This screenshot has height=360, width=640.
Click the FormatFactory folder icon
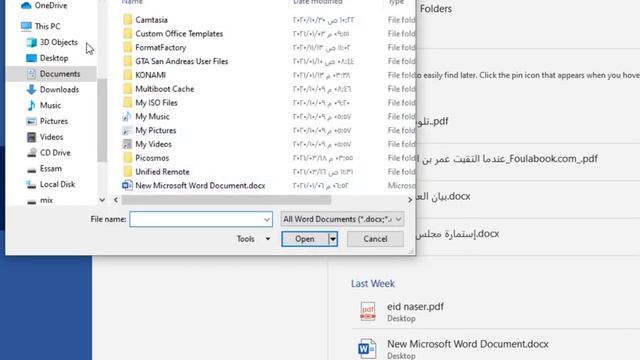[x=128, y=47]
